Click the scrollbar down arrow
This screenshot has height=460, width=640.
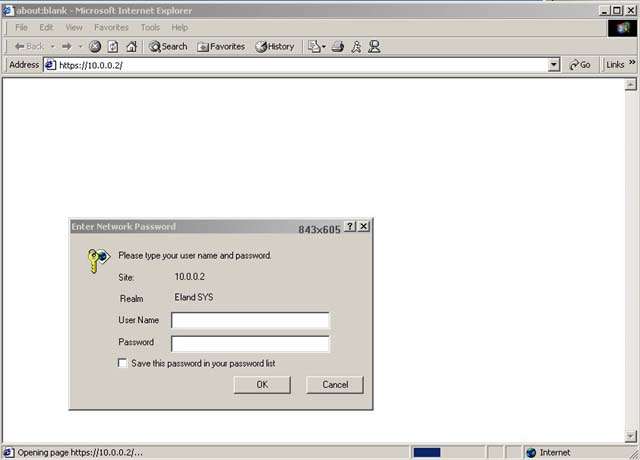point(631,436)
